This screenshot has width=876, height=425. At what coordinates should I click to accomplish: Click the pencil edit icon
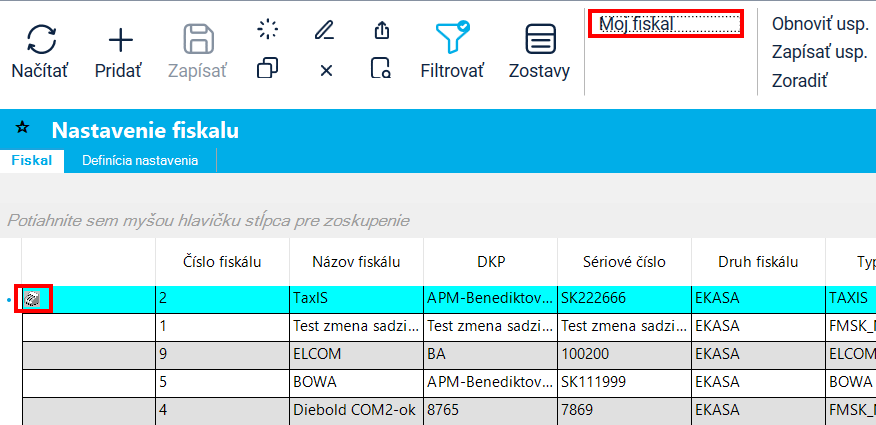click(x=325, y=30)
